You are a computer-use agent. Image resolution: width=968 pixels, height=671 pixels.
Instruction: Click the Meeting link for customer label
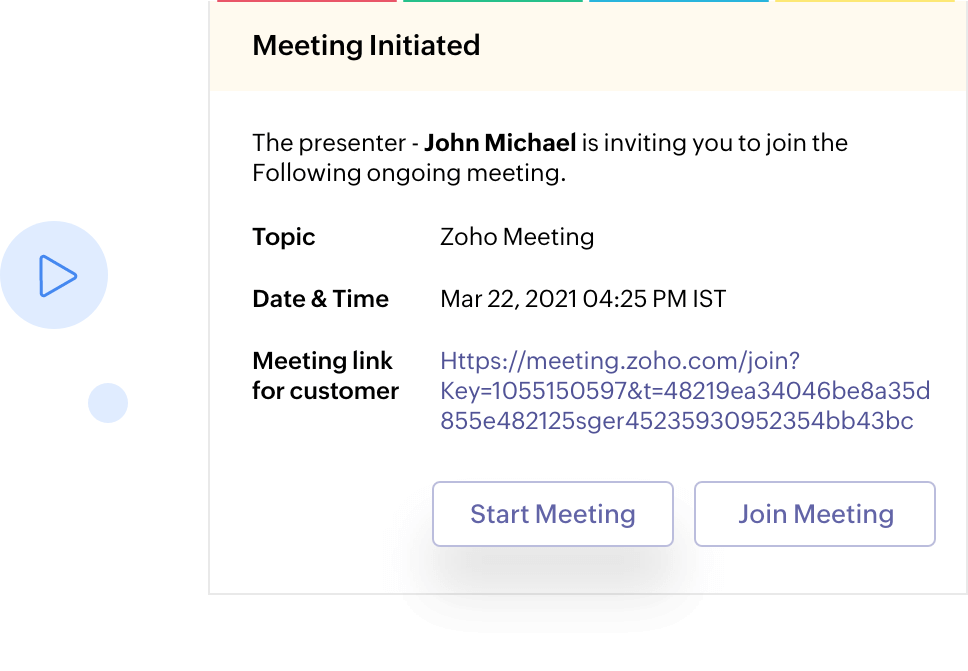tap(325, 376)
